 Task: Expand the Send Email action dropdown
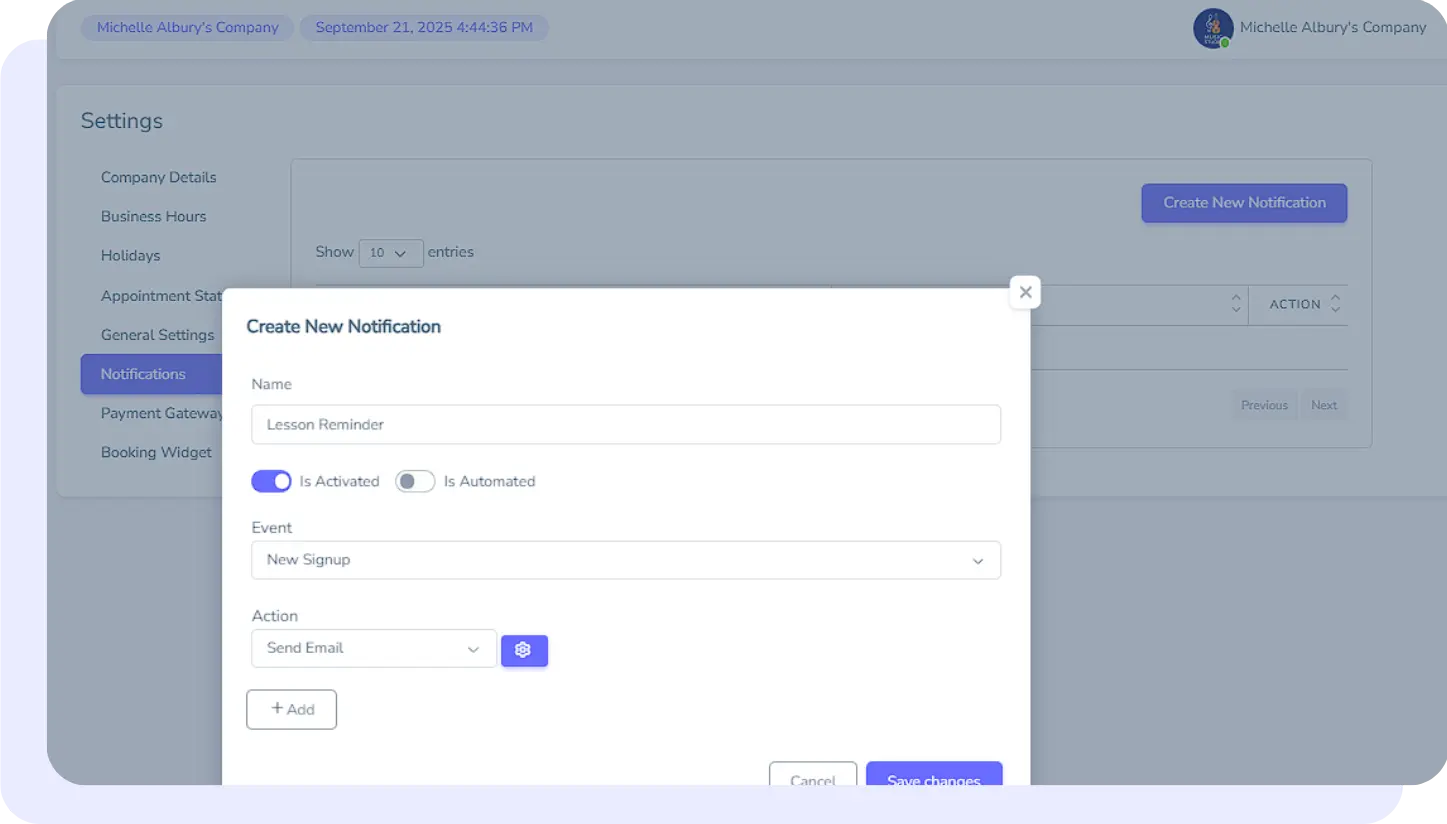[373, 648]
